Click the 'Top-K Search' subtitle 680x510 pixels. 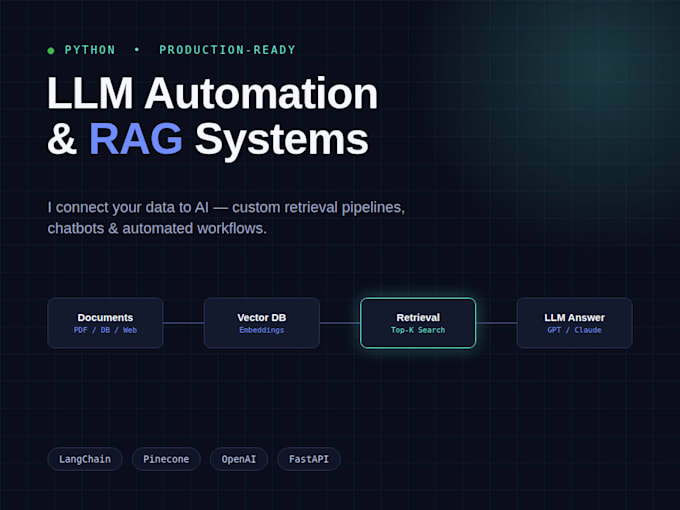pos(418,330)
